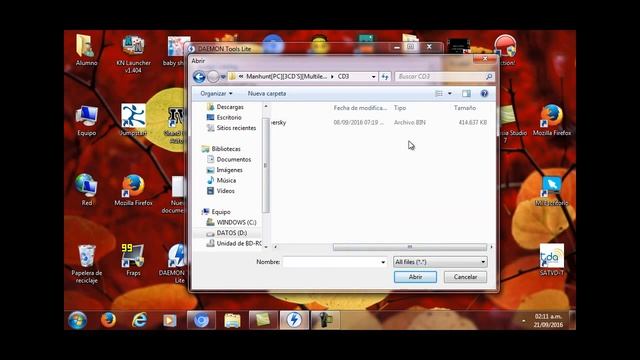The width and height of the screenshot is (640, 360).
Task: Open Internet Explorer from the taskbar
Action: (x=139, y=320)
